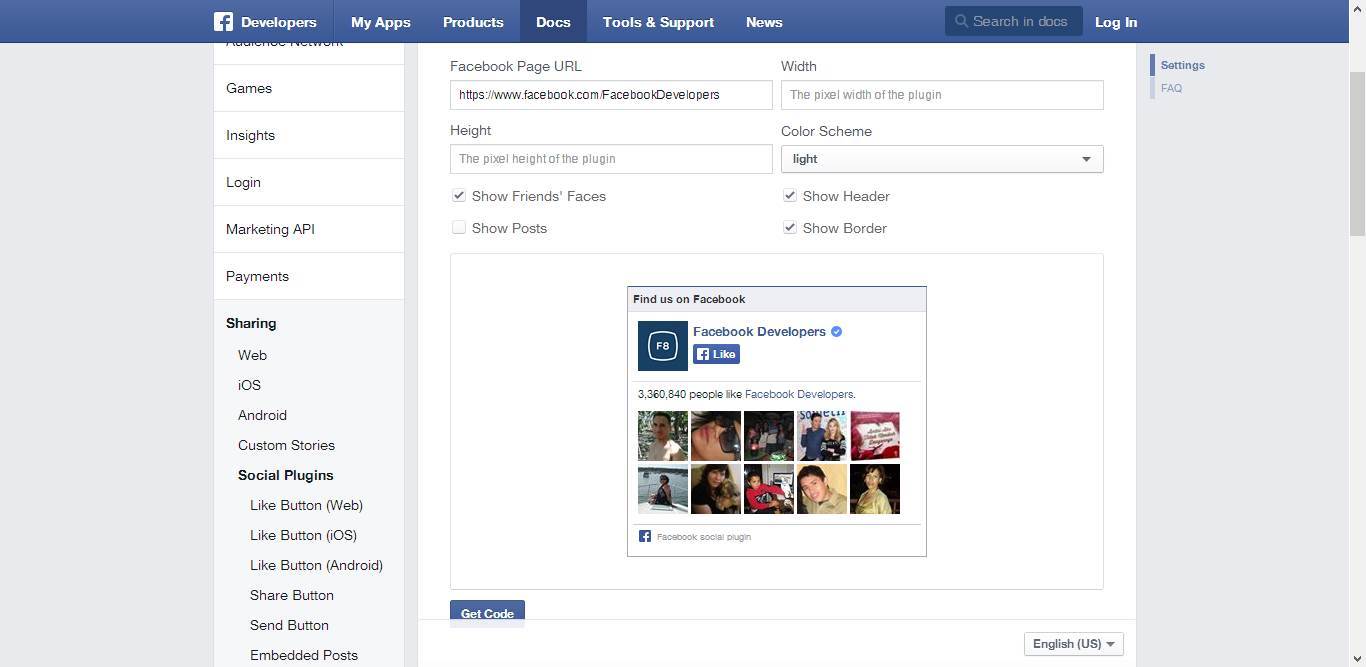1366x667 pixels.
Task: Open the Facebook Developers page title link
Action: tap(759, 331)
